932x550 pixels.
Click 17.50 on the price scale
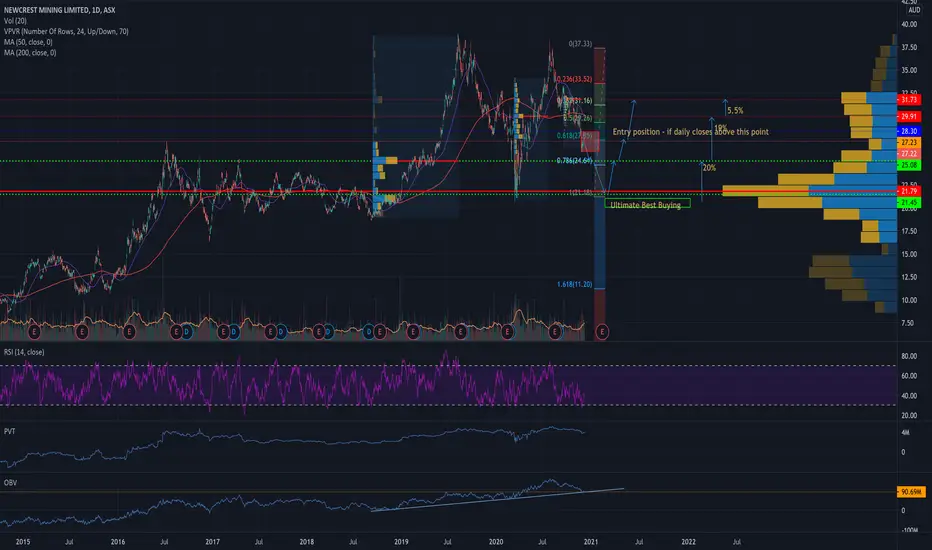pyautogui.click(x=909, y=231)
